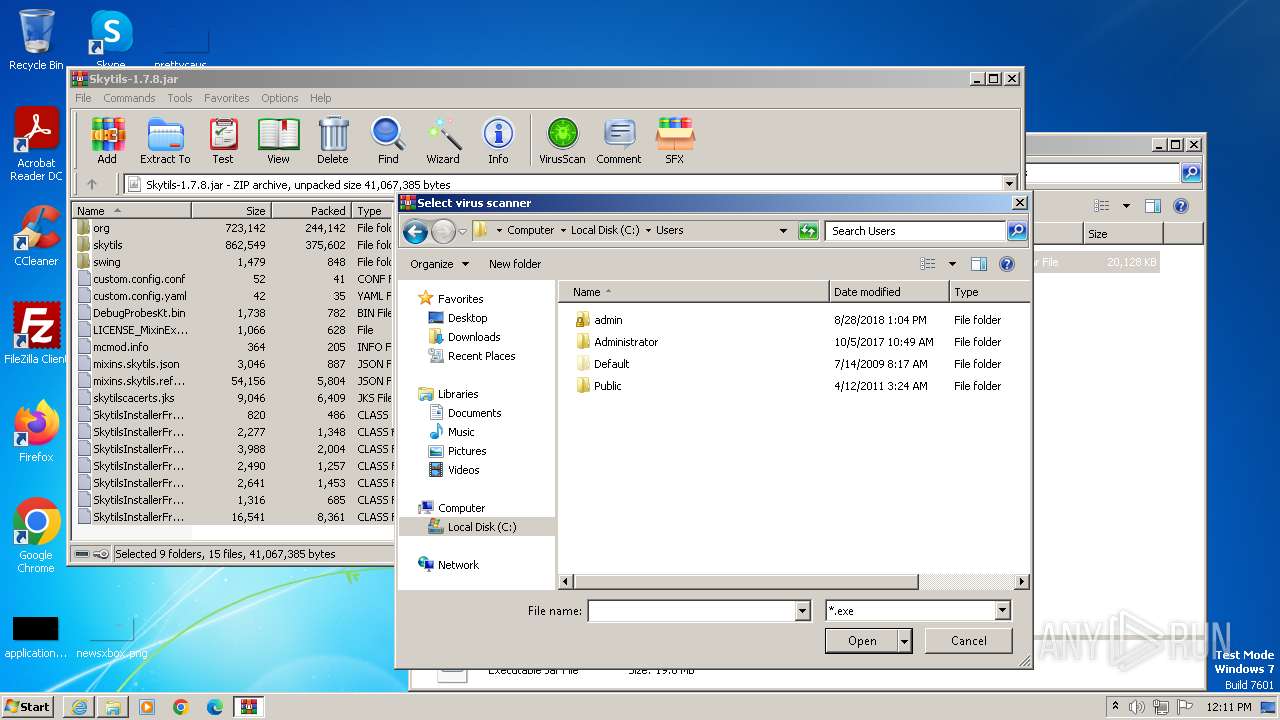Select Downloads in Favorites
Screen dimensions: 1280x720
pyautogui.click(x=474, y=337)
